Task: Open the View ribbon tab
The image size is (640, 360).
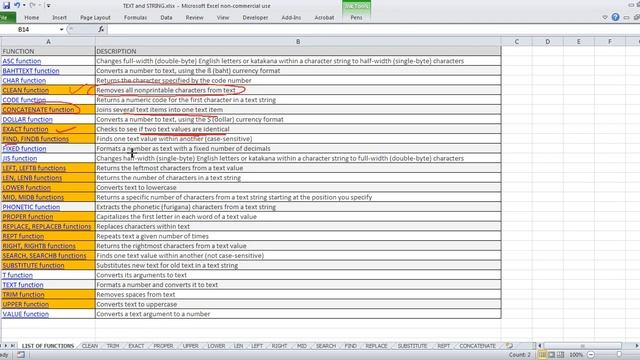Action: point(223,18)
